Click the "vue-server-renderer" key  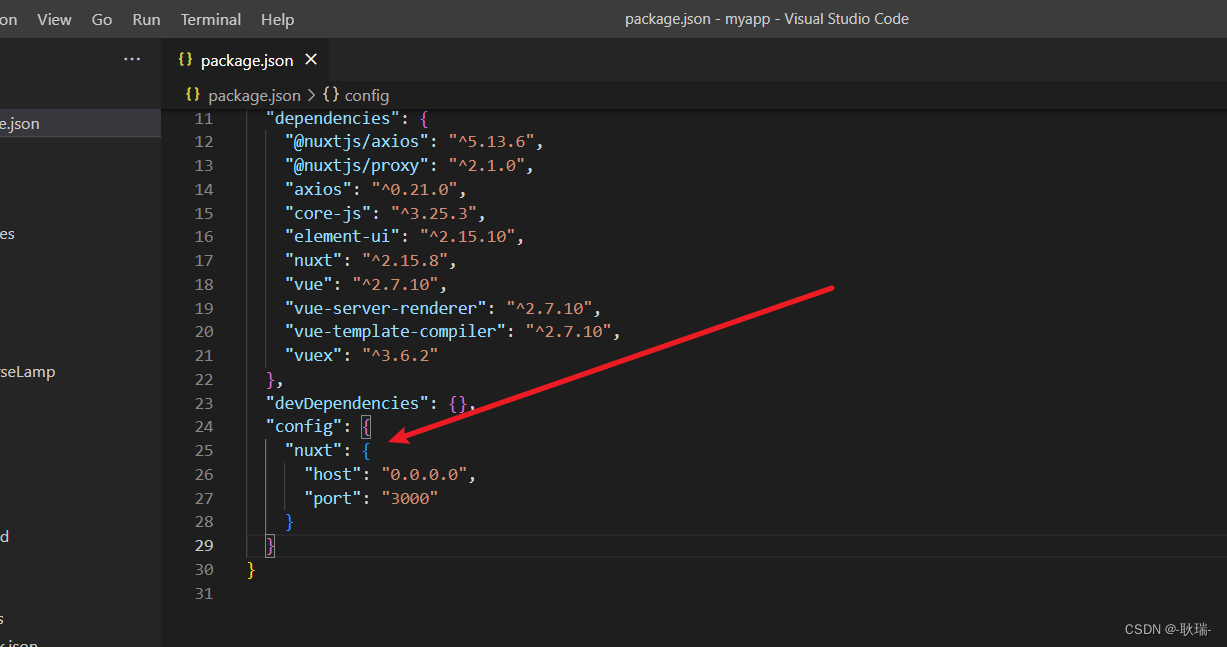[386, 308]
